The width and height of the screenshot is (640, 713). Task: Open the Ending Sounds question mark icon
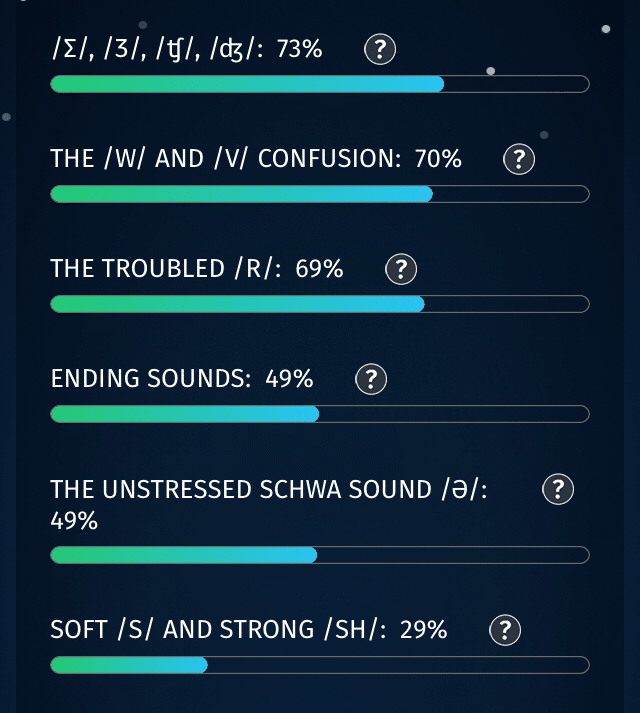point(371,379)
